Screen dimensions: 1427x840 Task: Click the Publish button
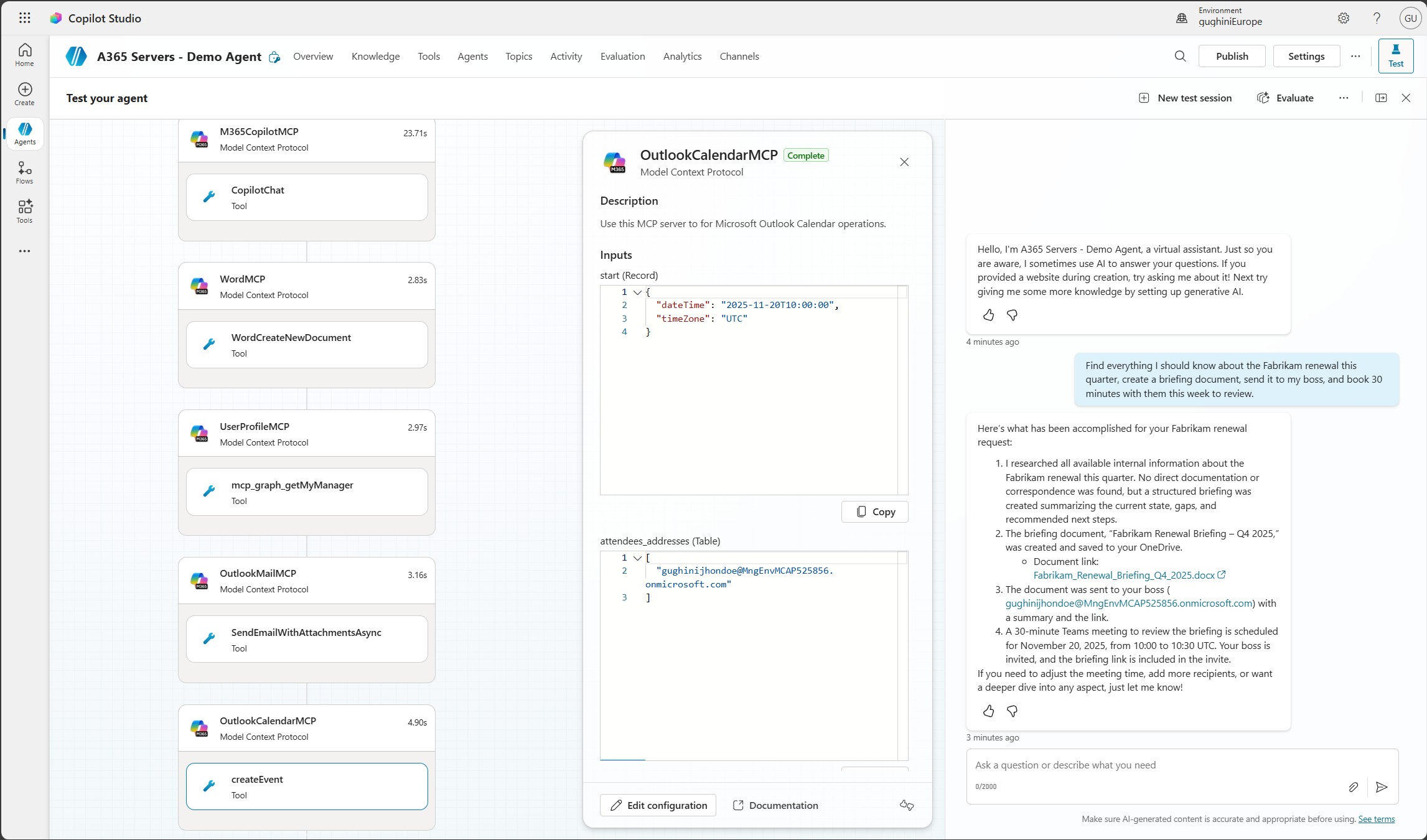pyautogui.click(x=1232, y=56)
